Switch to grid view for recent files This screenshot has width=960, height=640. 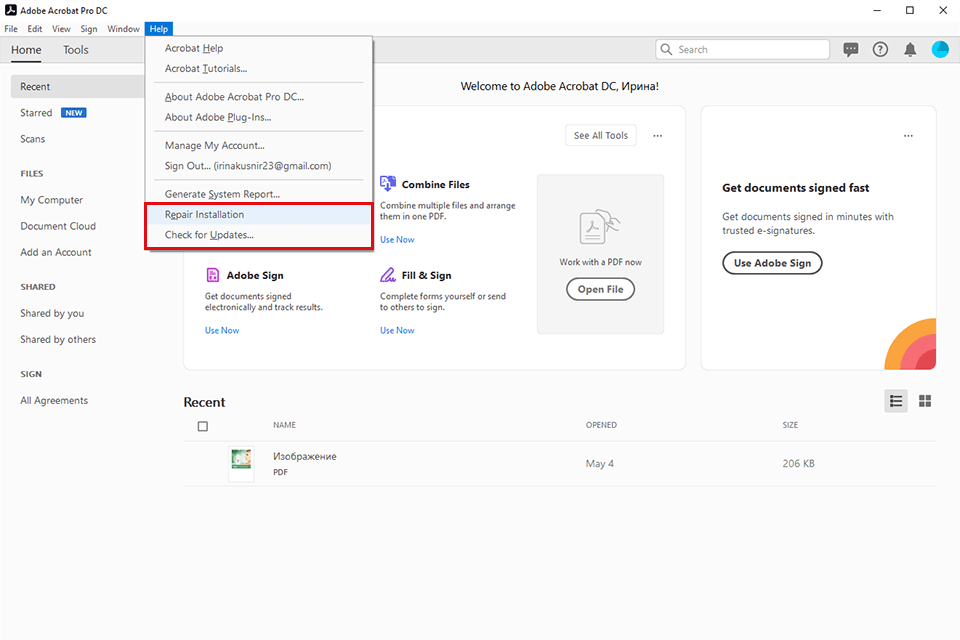coord(925,400)
